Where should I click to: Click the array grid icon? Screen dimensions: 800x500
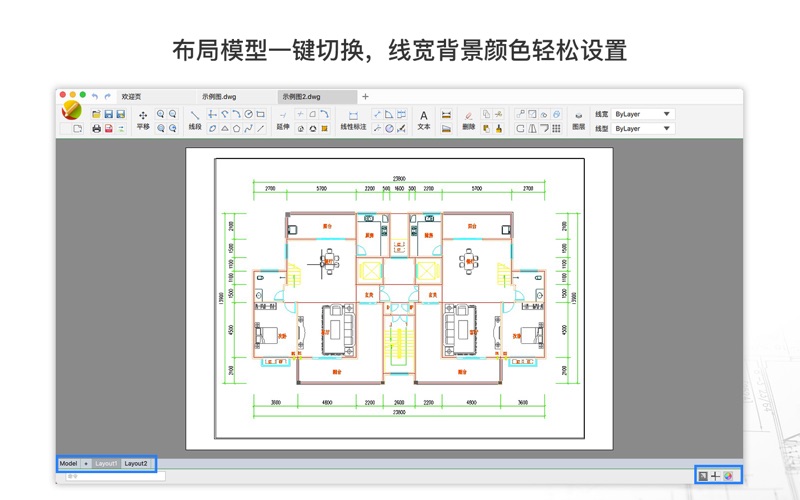click(x=556, y=128)
